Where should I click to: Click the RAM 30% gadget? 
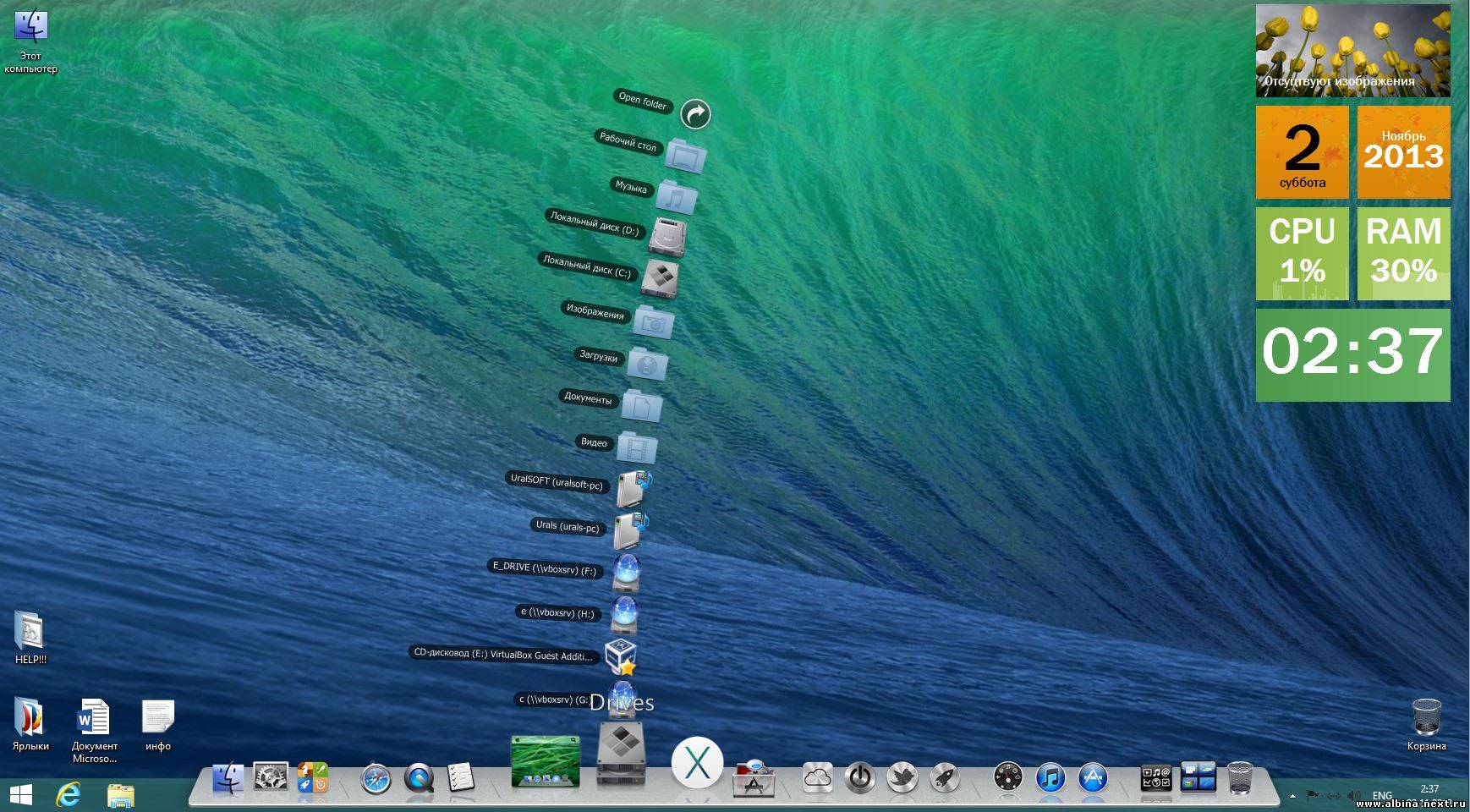1404,254
